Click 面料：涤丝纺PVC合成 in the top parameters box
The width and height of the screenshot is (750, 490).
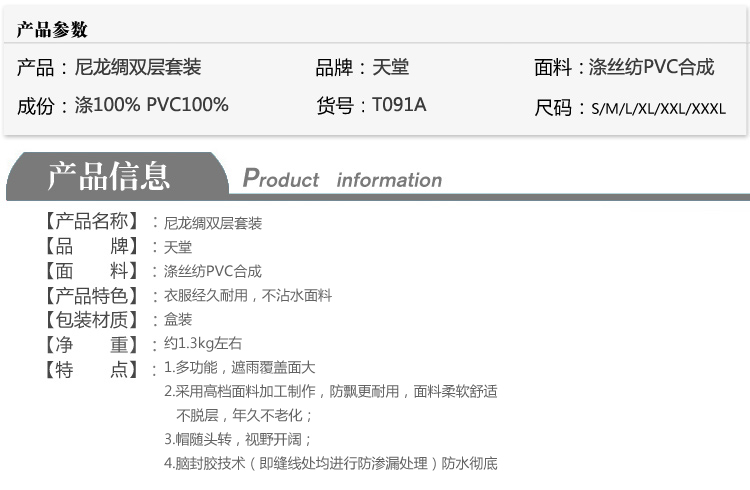coord(624,68)
